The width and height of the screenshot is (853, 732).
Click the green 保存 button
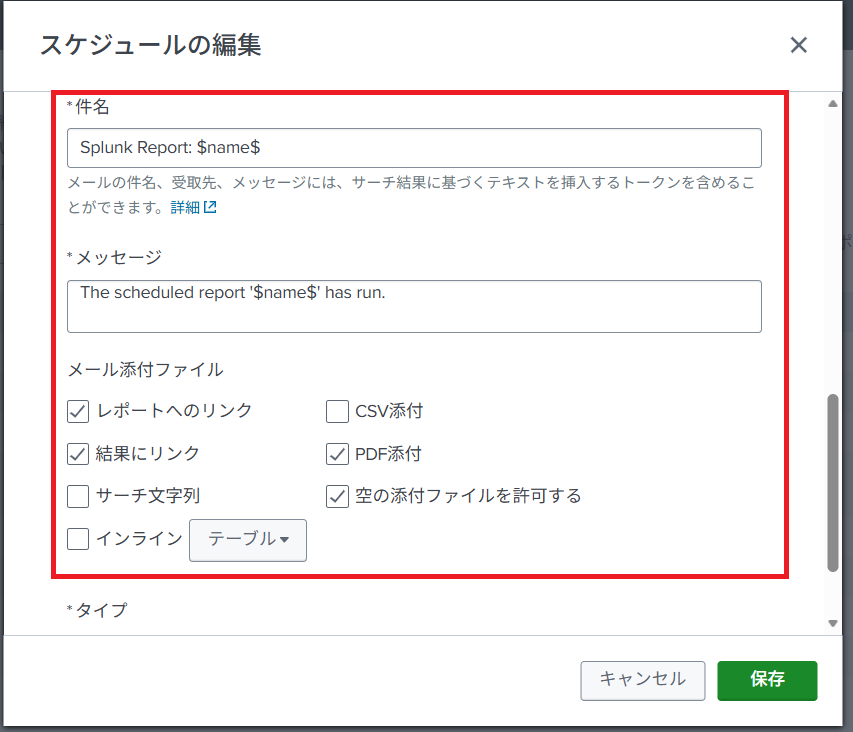coord(767,680)
